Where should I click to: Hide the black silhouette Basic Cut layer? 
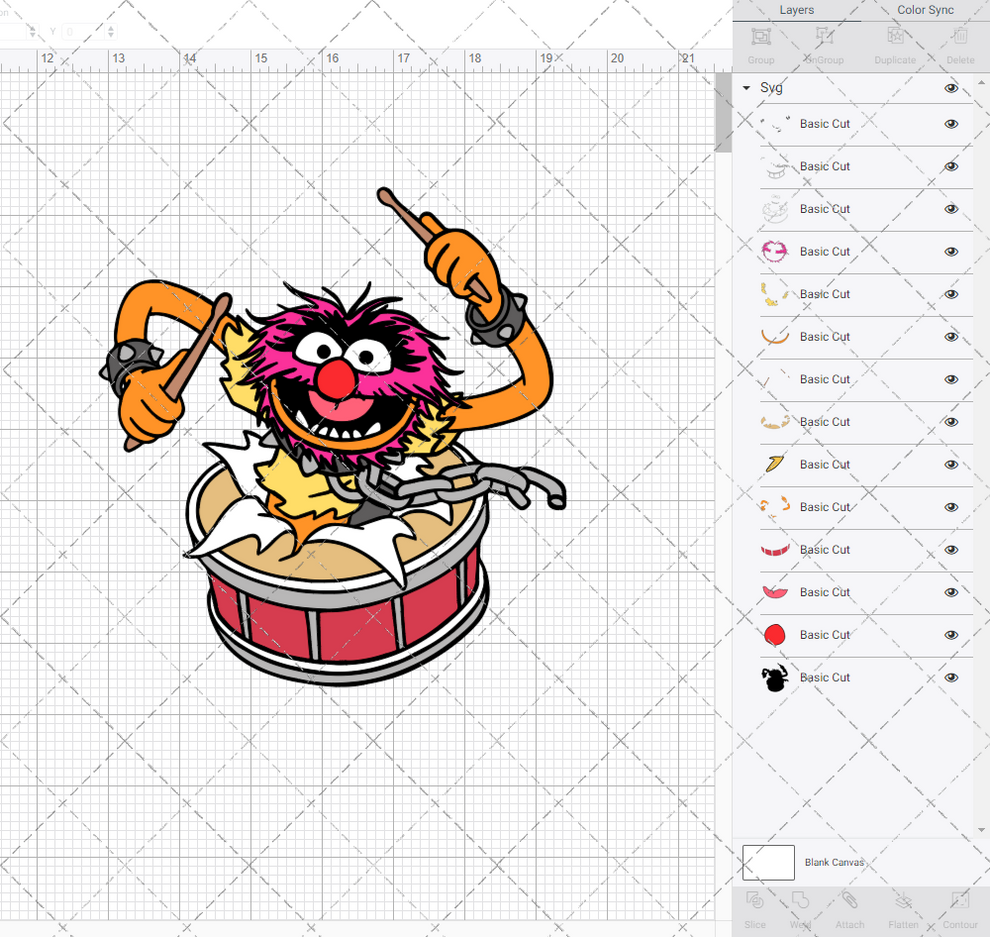[x=951, y=677]
